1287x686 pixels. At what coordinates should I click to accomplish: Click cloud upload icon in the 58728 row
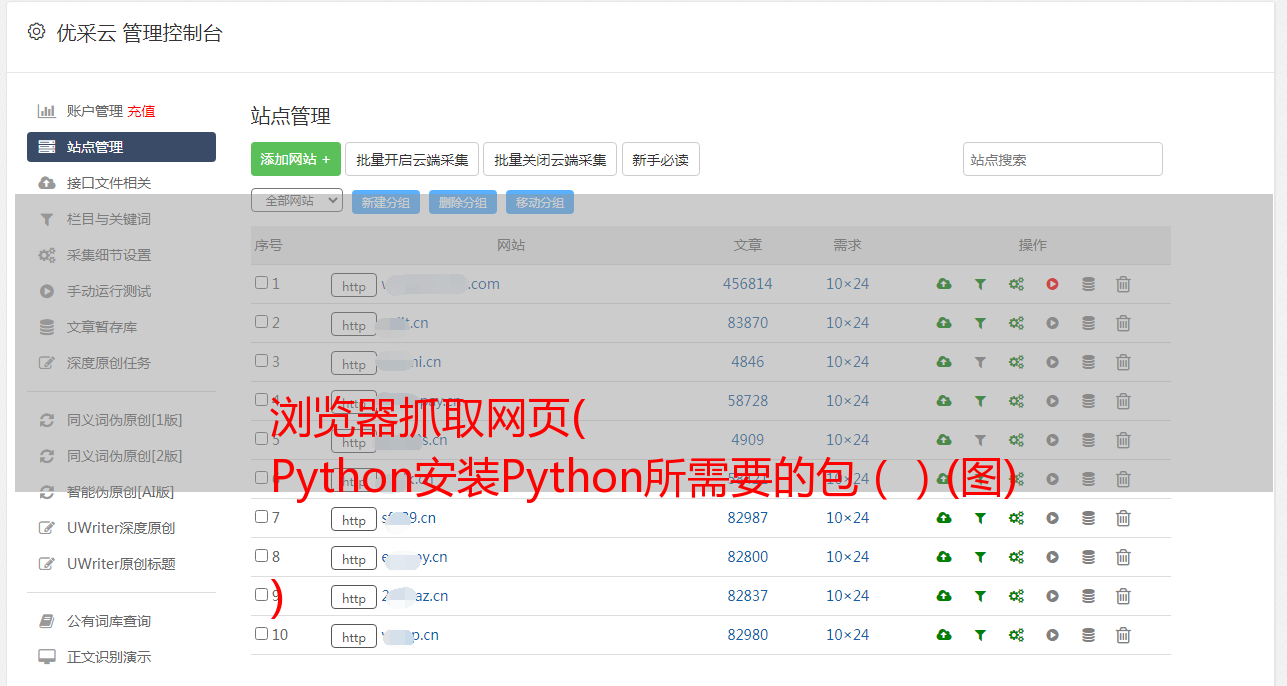pos(944,401)
